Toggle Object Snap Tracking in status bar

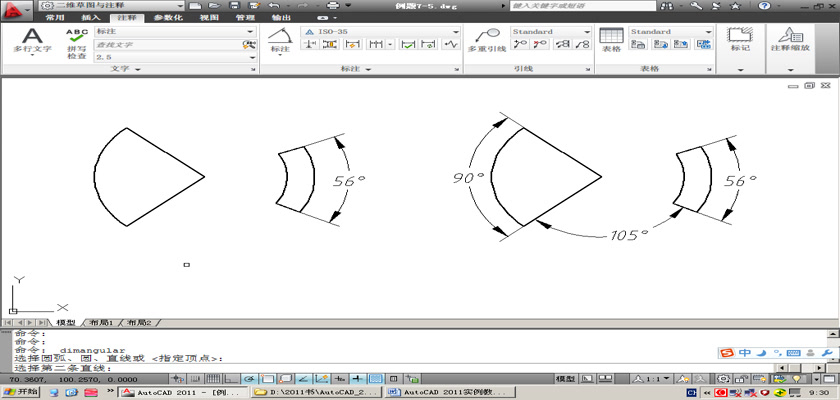point(303,379)
